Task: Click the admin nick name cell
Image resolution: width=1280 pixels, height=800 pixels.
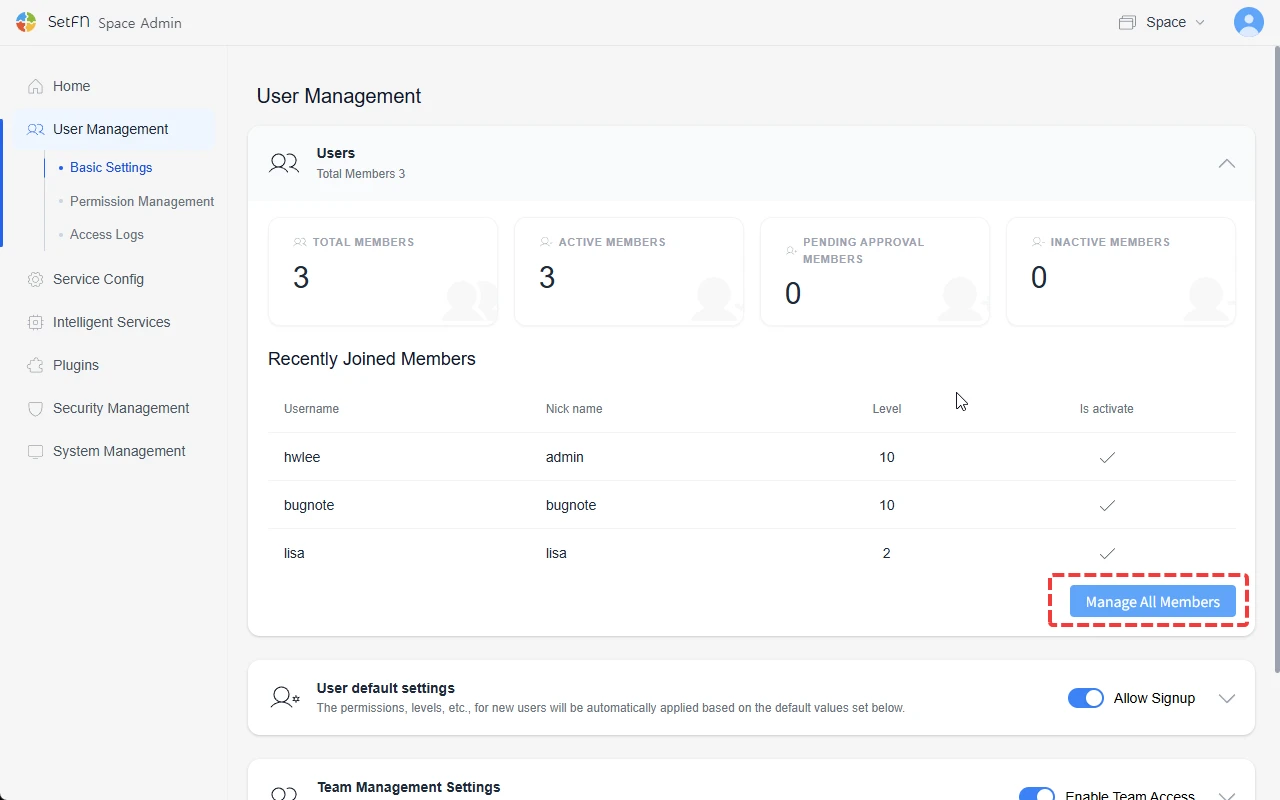Action: pos(565,457)
